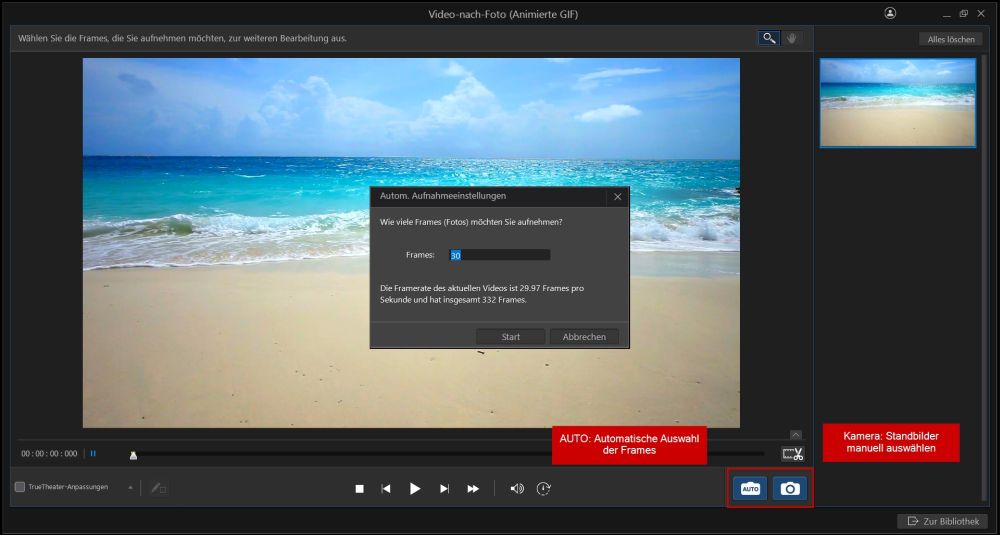Step forward to next frame
The width and height of the screenshot is (1000, 535).
click(444, 488)
